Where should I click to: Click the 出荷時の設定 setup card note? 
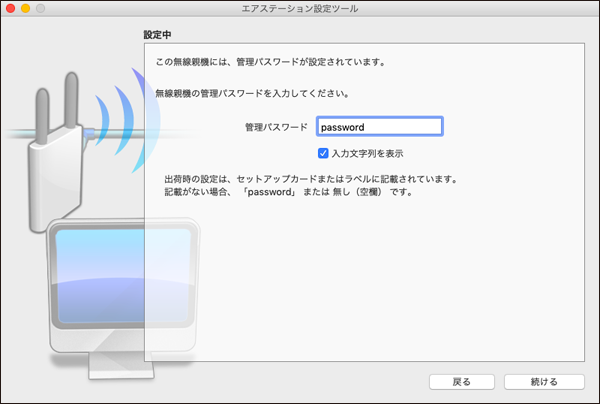tap(310, 180)
